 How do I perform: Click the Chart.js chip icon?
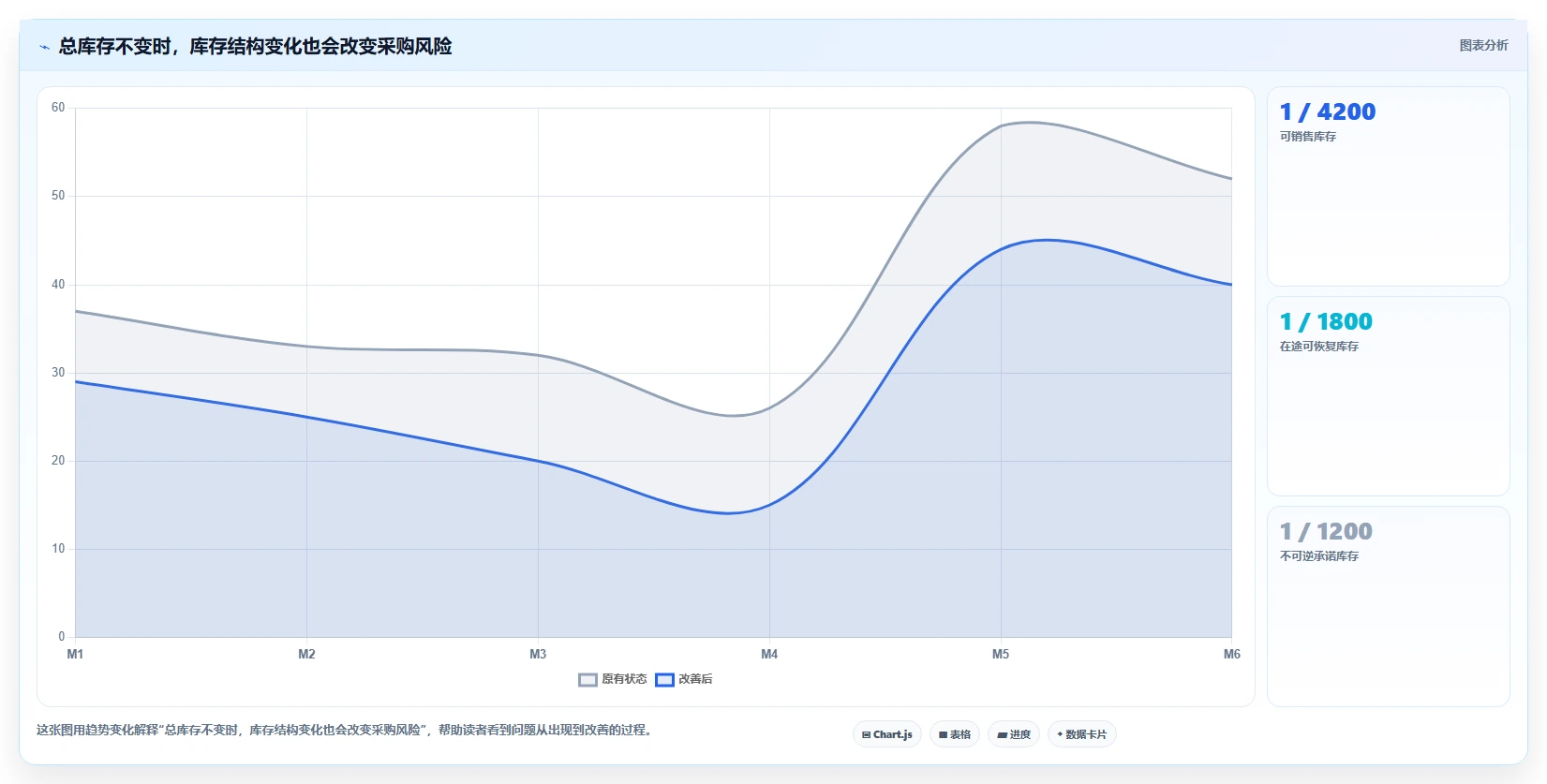pyautogui.click(x=866, y=735)
